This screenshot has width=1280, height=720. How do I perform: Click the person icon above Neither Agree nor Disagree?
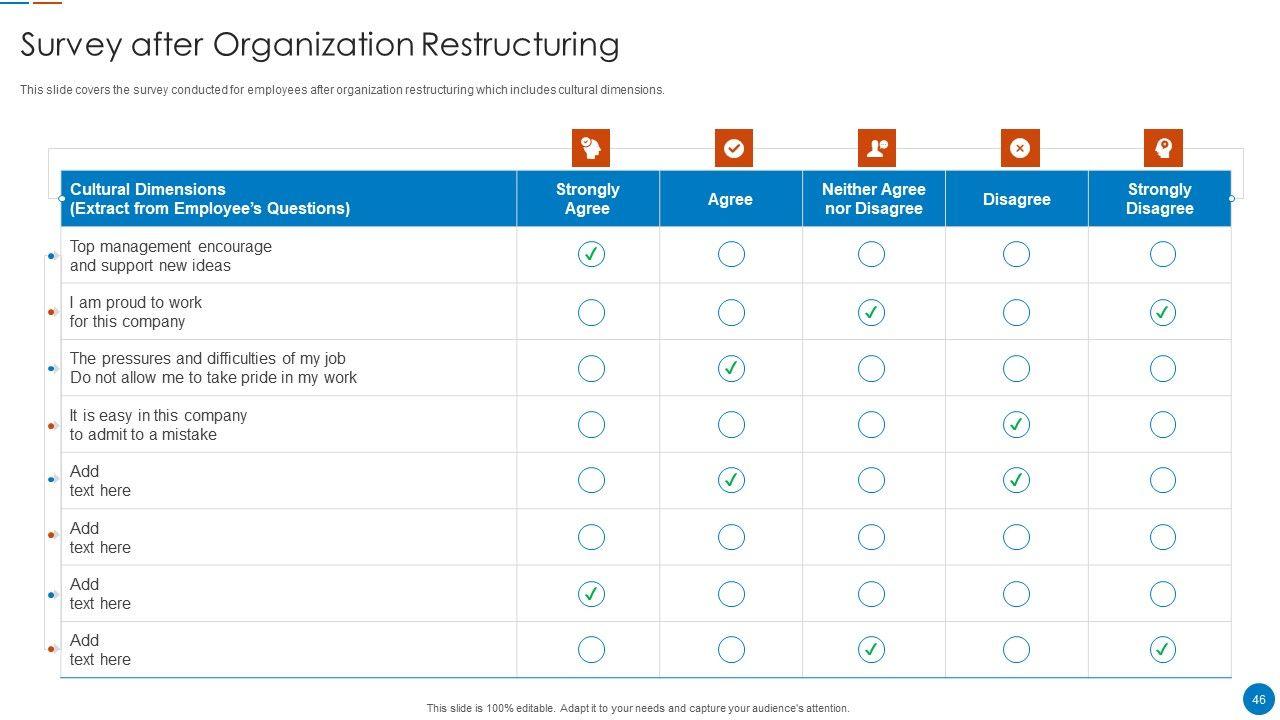click(x=877, y=148)
